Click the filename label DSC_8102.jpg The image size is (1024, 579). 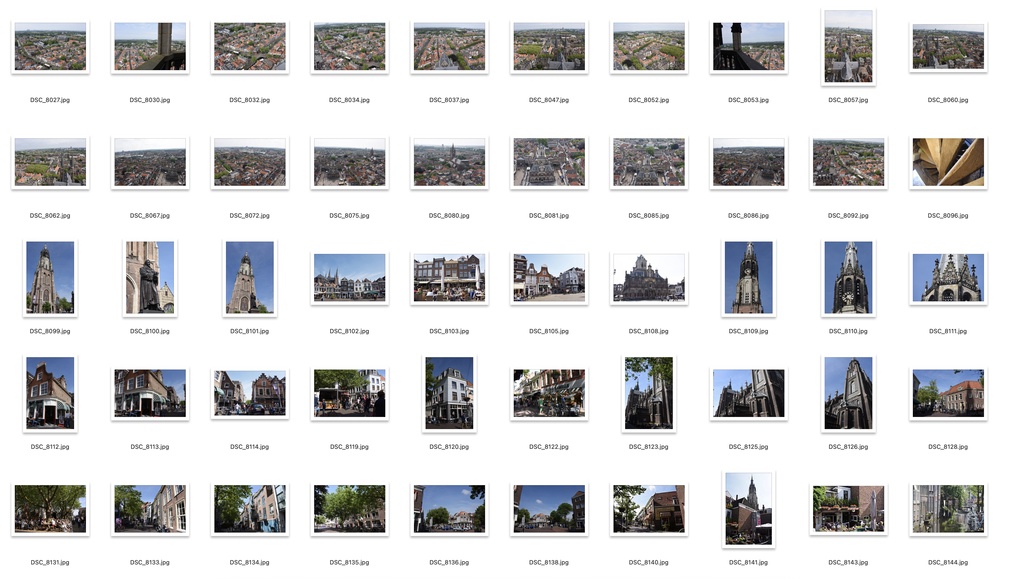point(349,331)
